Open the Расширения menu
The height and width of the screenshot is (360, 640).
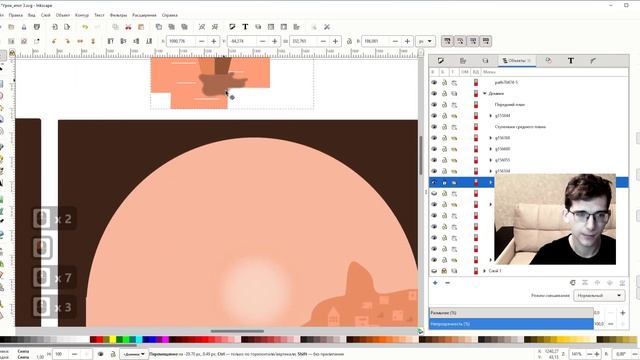pos(144,15)
